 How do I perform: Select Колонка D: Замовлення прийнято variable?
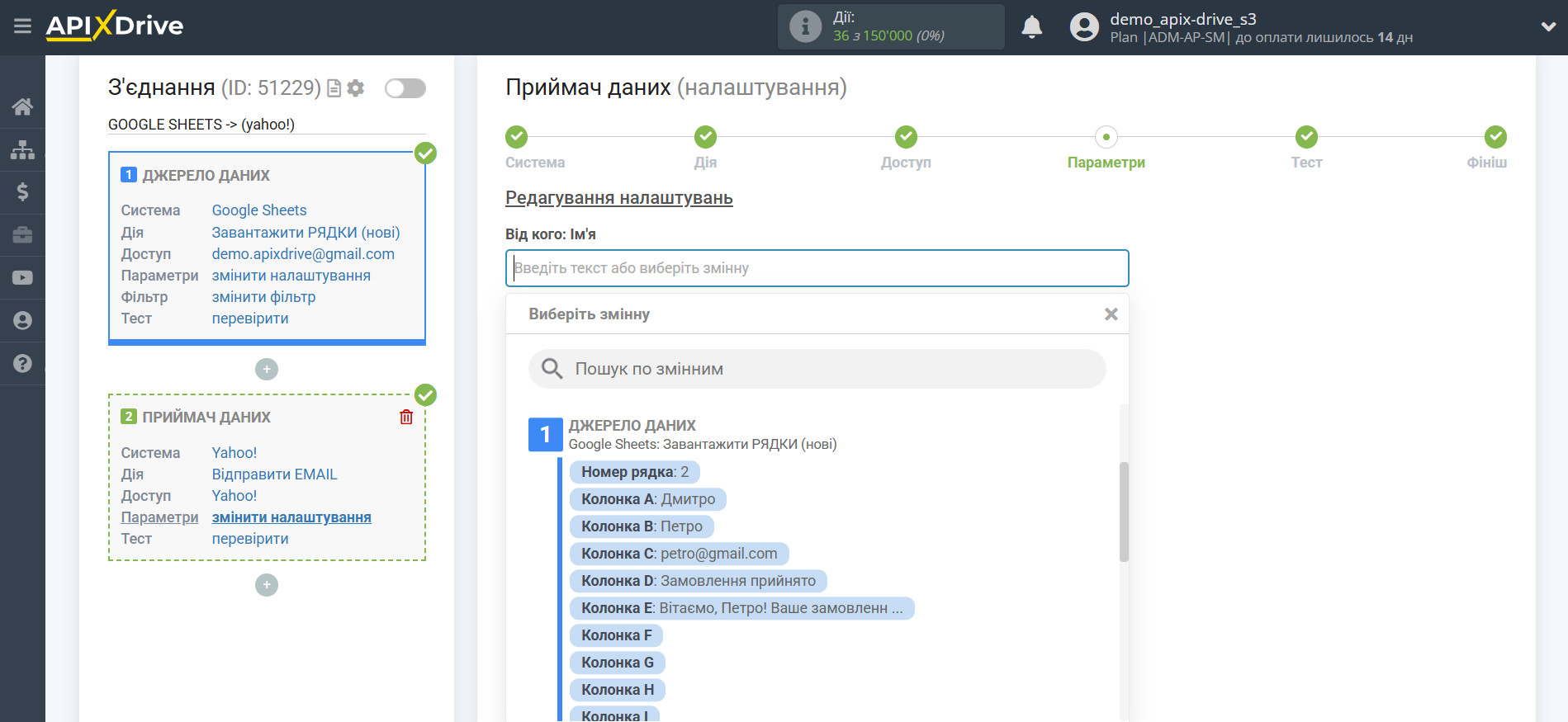(699, 581)
